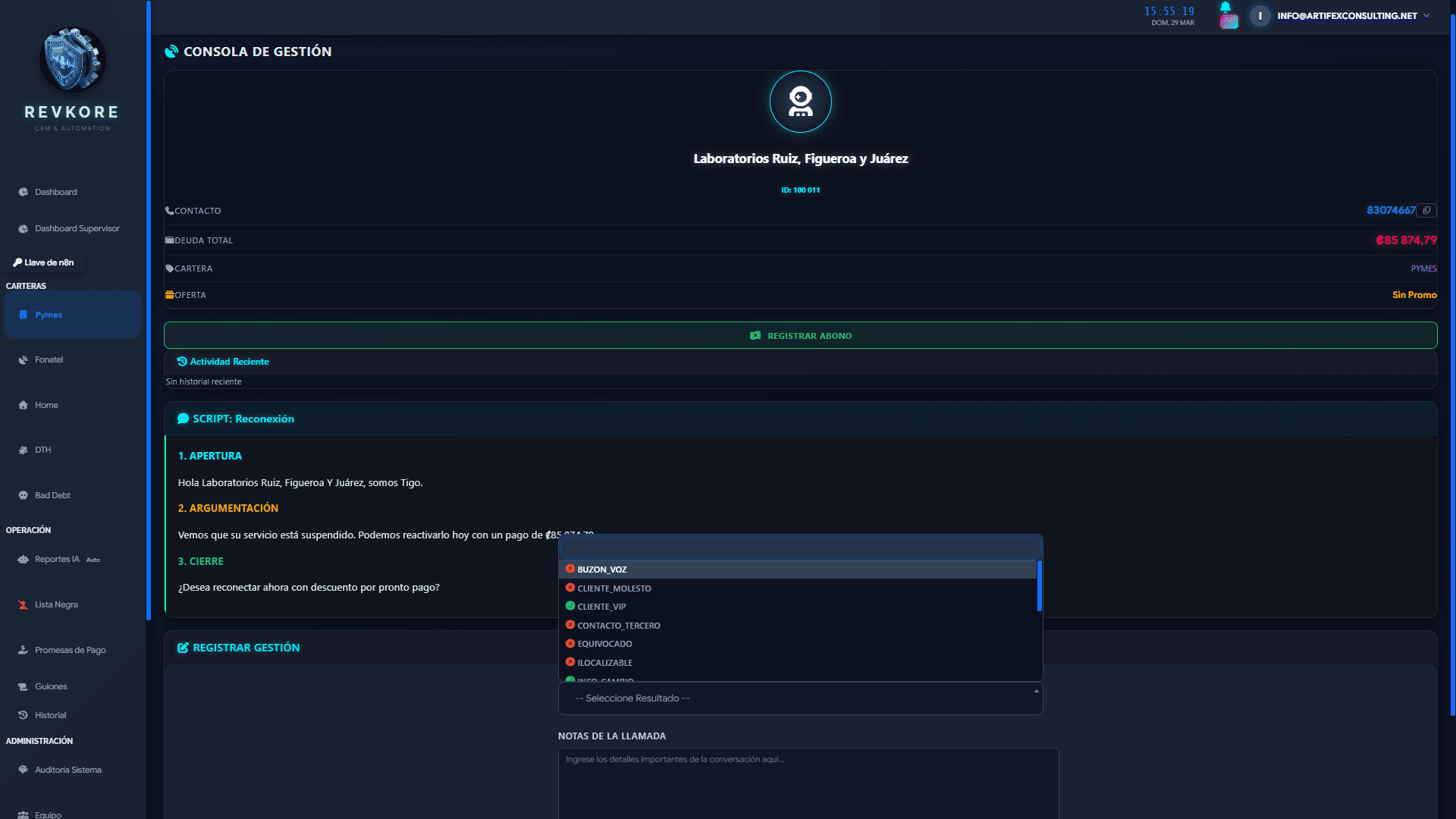Open Promesas de Pago
This screenshot has height=819, width=1456.
point(71,650)
